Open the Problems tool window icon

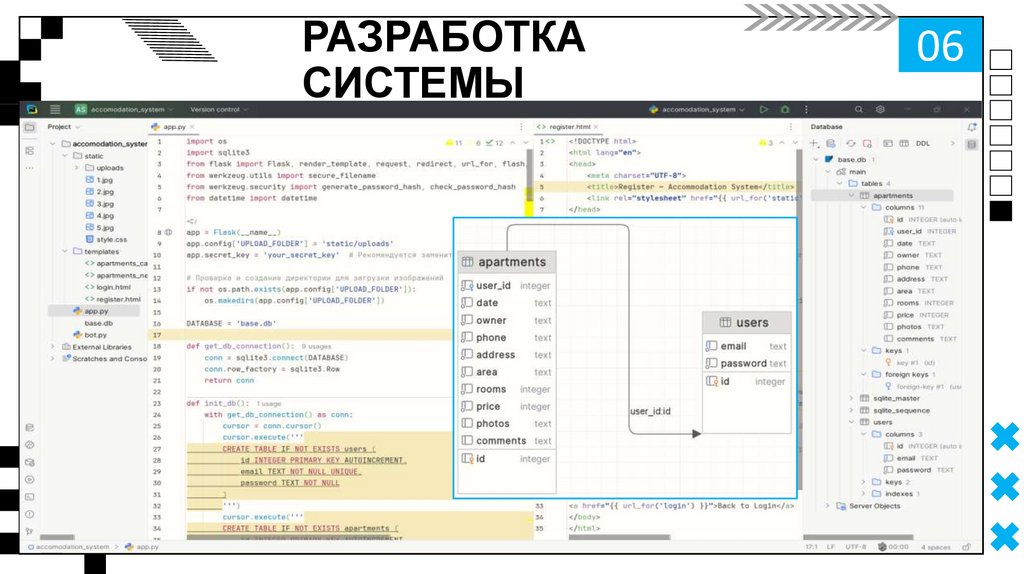click(x=29, y=515)
